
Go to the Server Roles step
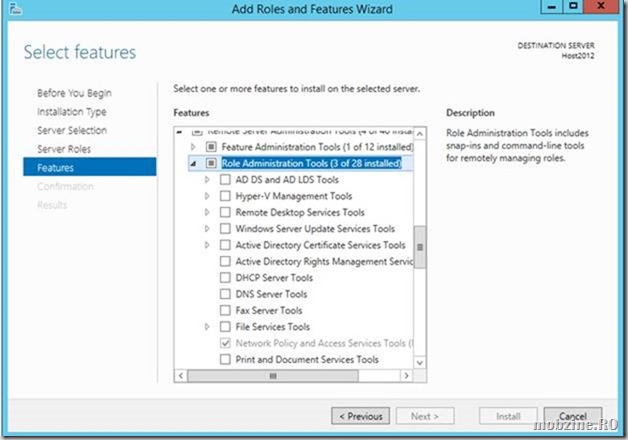(x=64, y=149)
